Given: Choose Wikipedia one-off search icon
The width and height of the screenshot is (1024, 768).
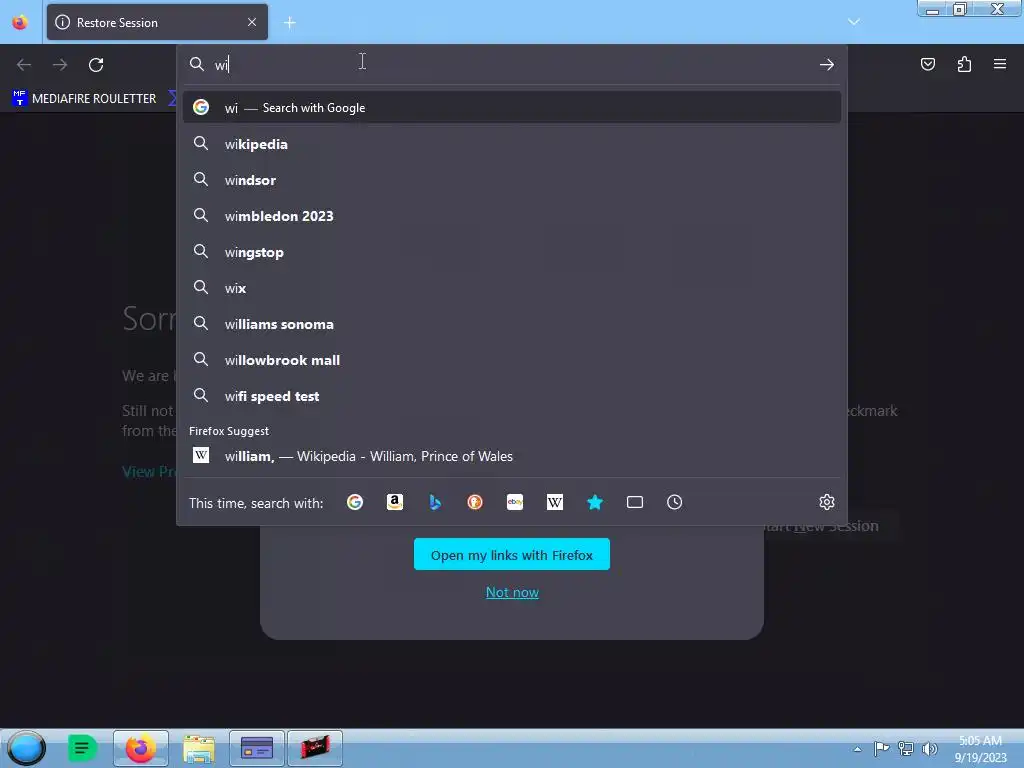Looking at the screenshot, I should click(554, 502).
